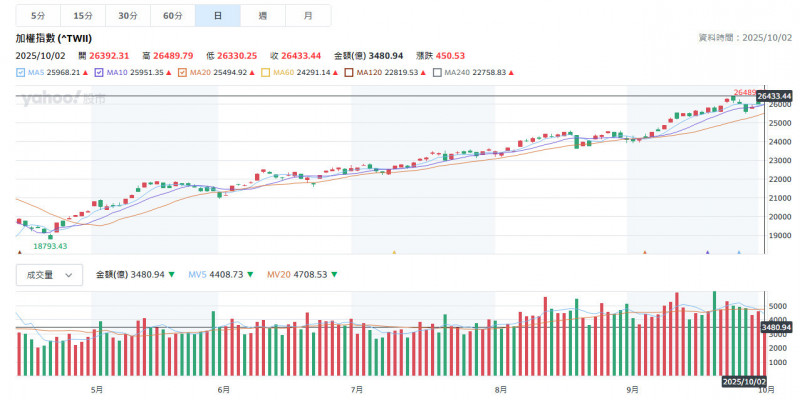This screenshot has height=400, width=800.
Task: Switch to the 5分 chart interval
Action: [37, 16]
